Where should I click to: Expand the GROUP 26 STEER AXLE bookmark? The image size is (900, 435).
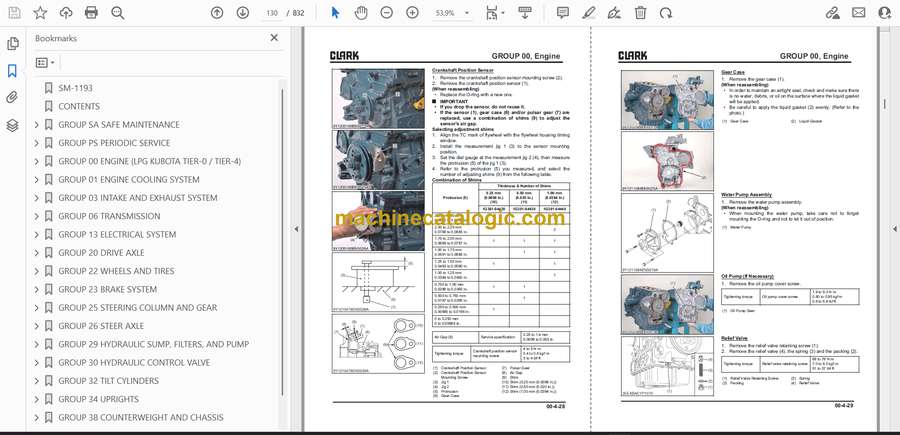click(36, 326)
